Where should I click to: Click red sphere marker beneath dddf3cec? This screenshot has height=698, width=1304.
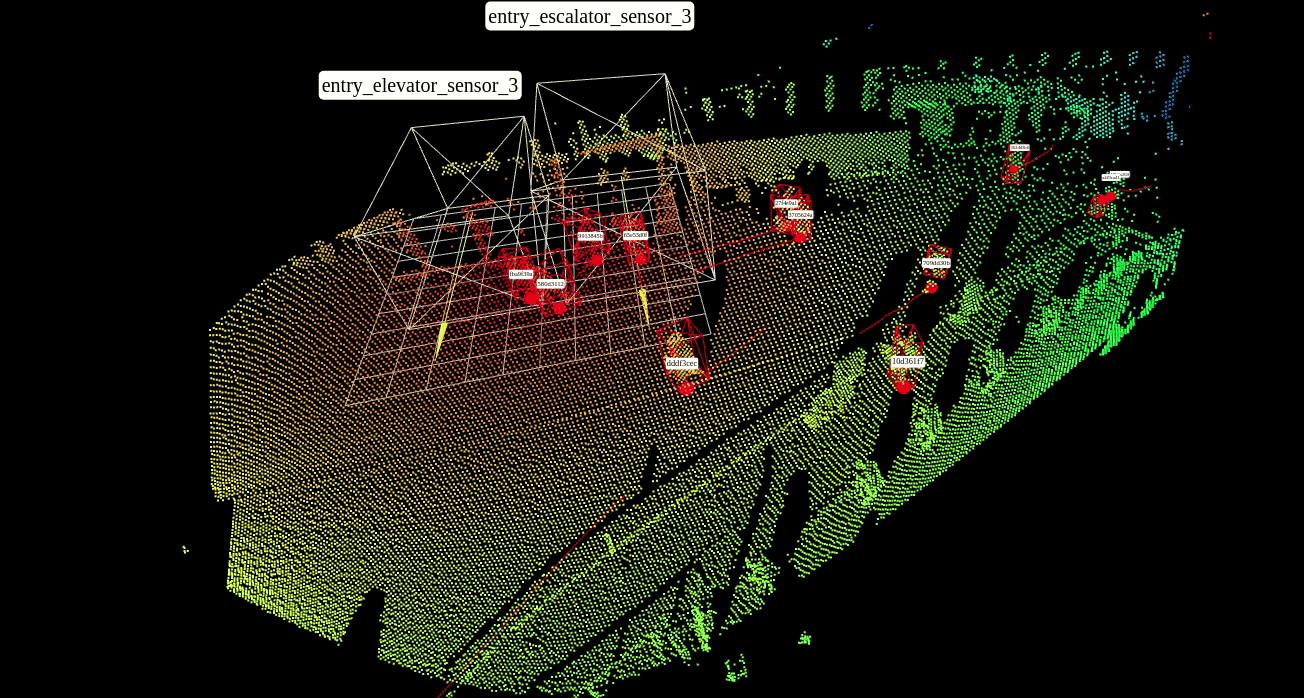pyautogui.click(x=686, y=388)
